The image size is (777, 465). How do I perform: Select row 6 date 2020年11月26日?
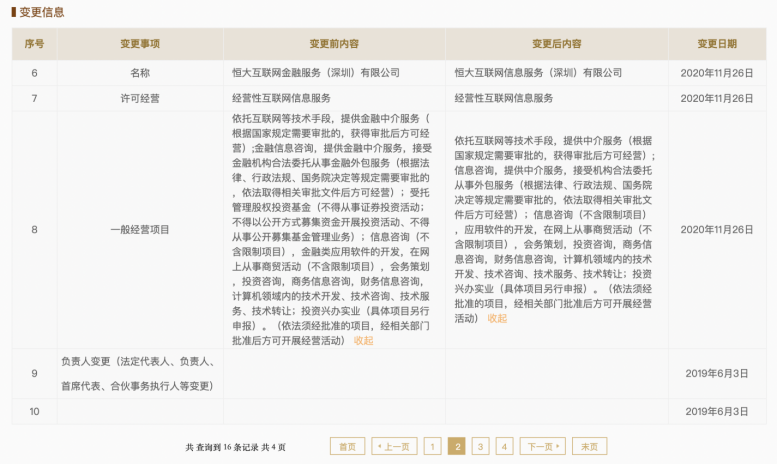(717, 73)
